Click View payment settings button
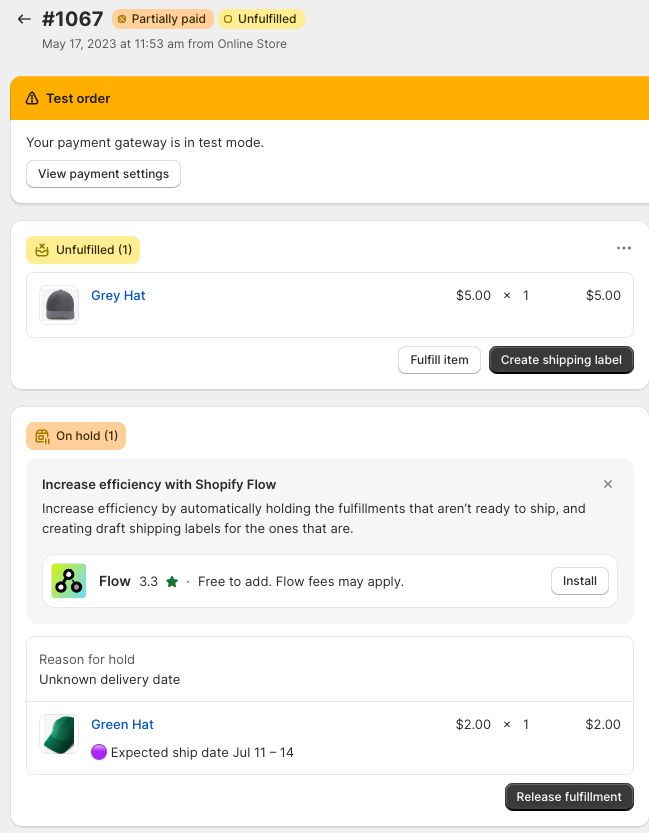This screenshot has width=649, height=833. tap(103, 174)
